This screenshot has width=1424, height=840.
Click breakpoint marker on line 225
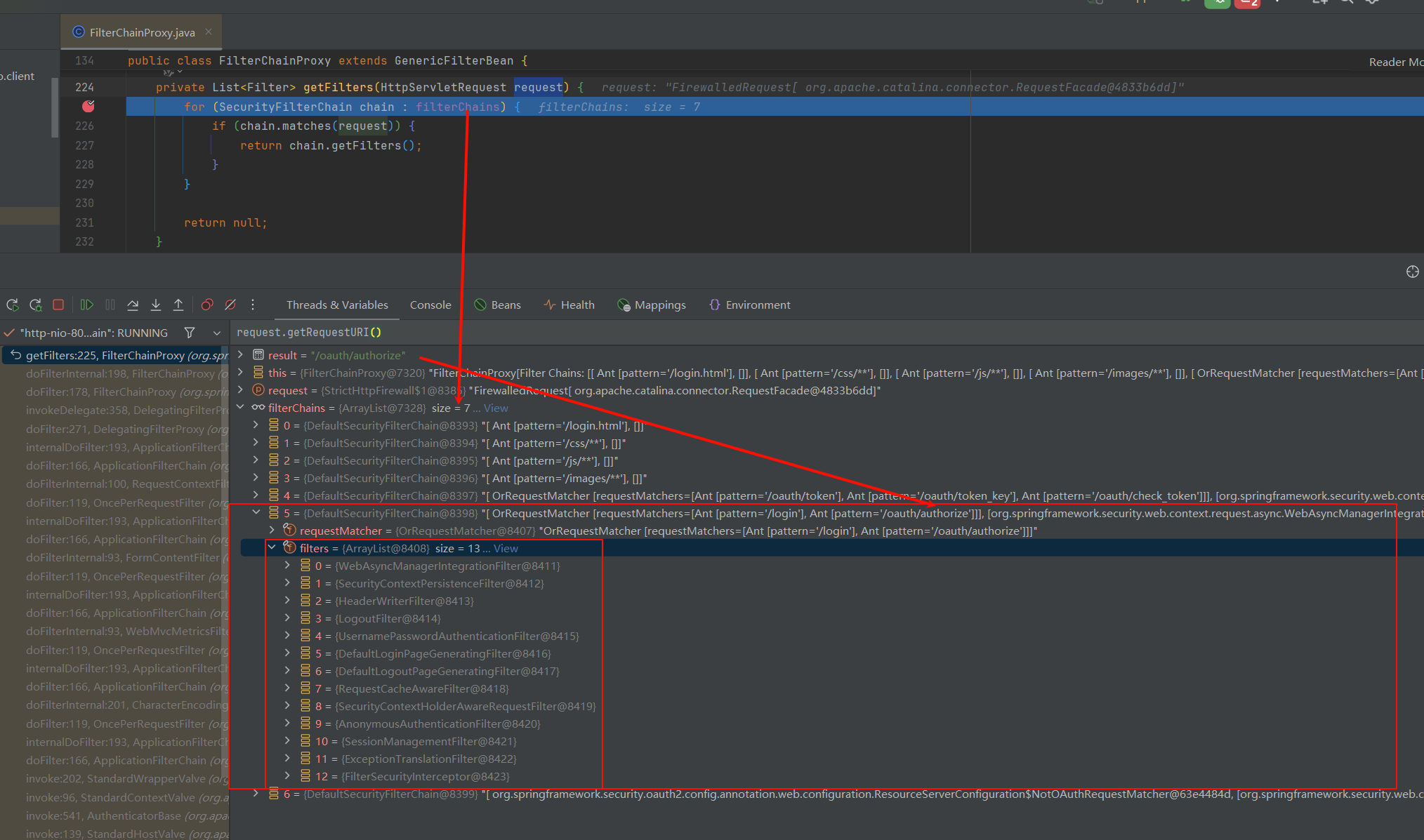88,106
